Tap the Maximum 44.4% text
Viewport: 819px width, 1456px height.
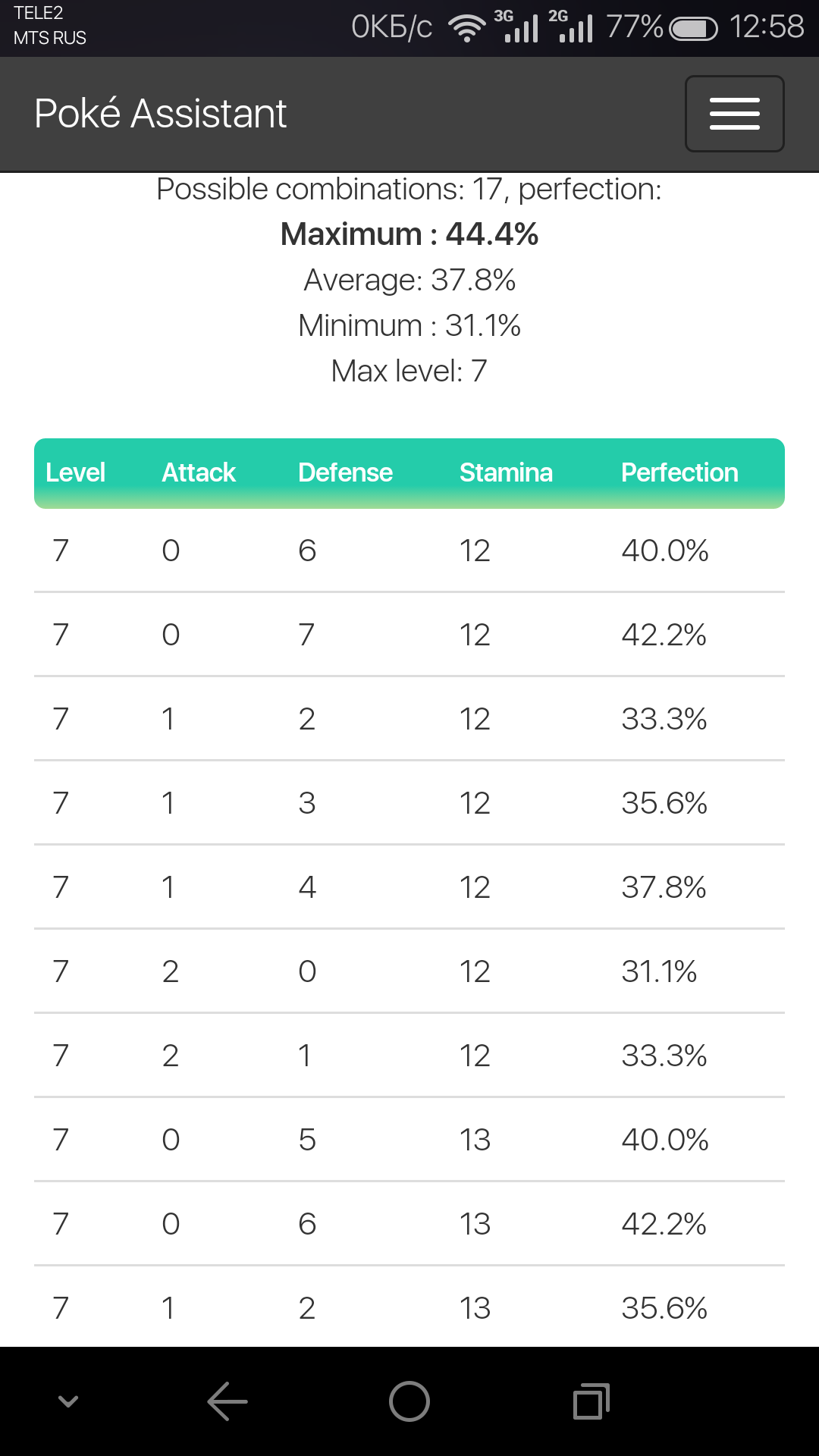pyautogui.click(x=409, y=234)
